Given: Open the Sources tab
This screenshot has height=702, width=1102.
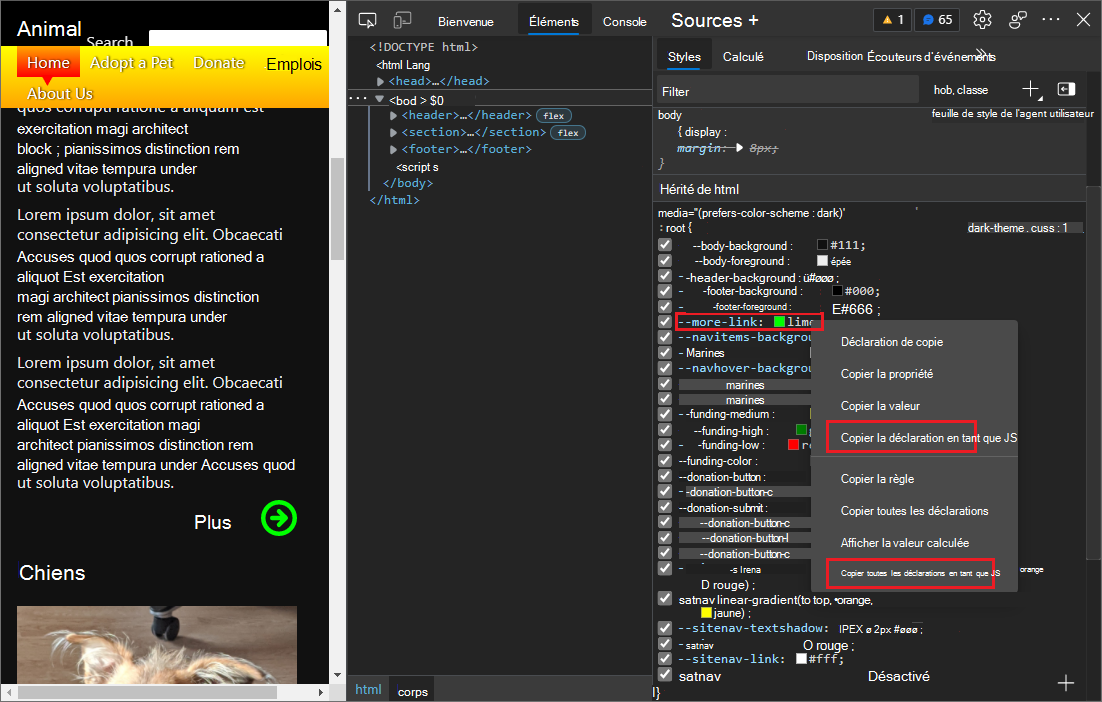Looking at the screenshot, I should point(706,20).
